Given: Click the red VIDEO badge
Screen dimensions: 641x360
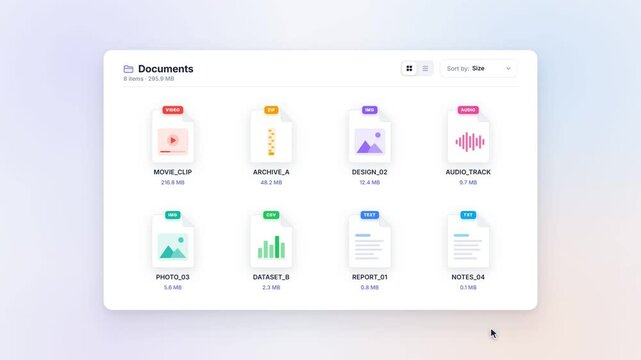Looking at the screenshot, I should (x=173, y=110).
